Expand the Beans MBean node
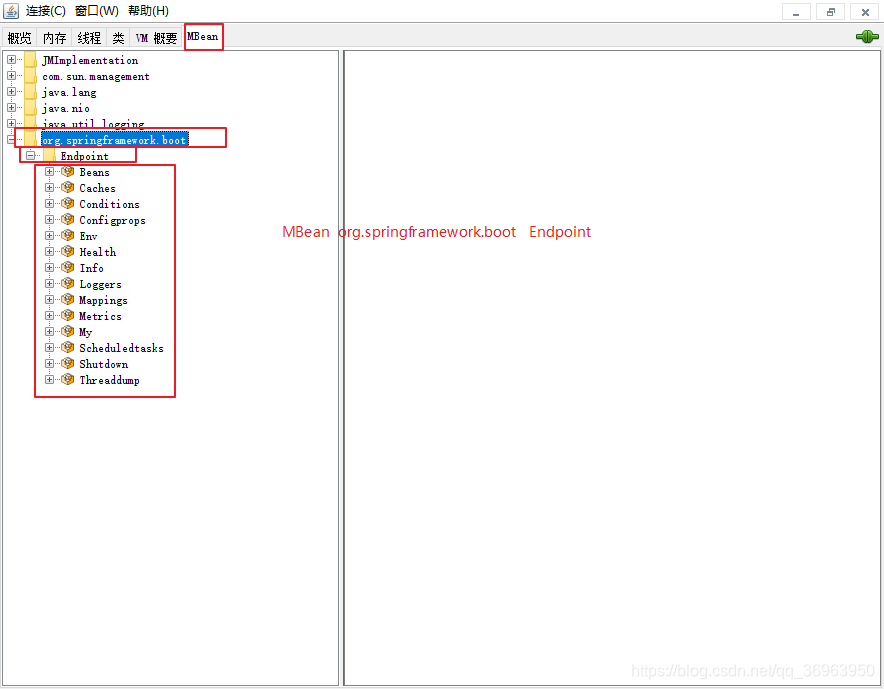This screenshot has width=884, height=689. tap(50, 171)
